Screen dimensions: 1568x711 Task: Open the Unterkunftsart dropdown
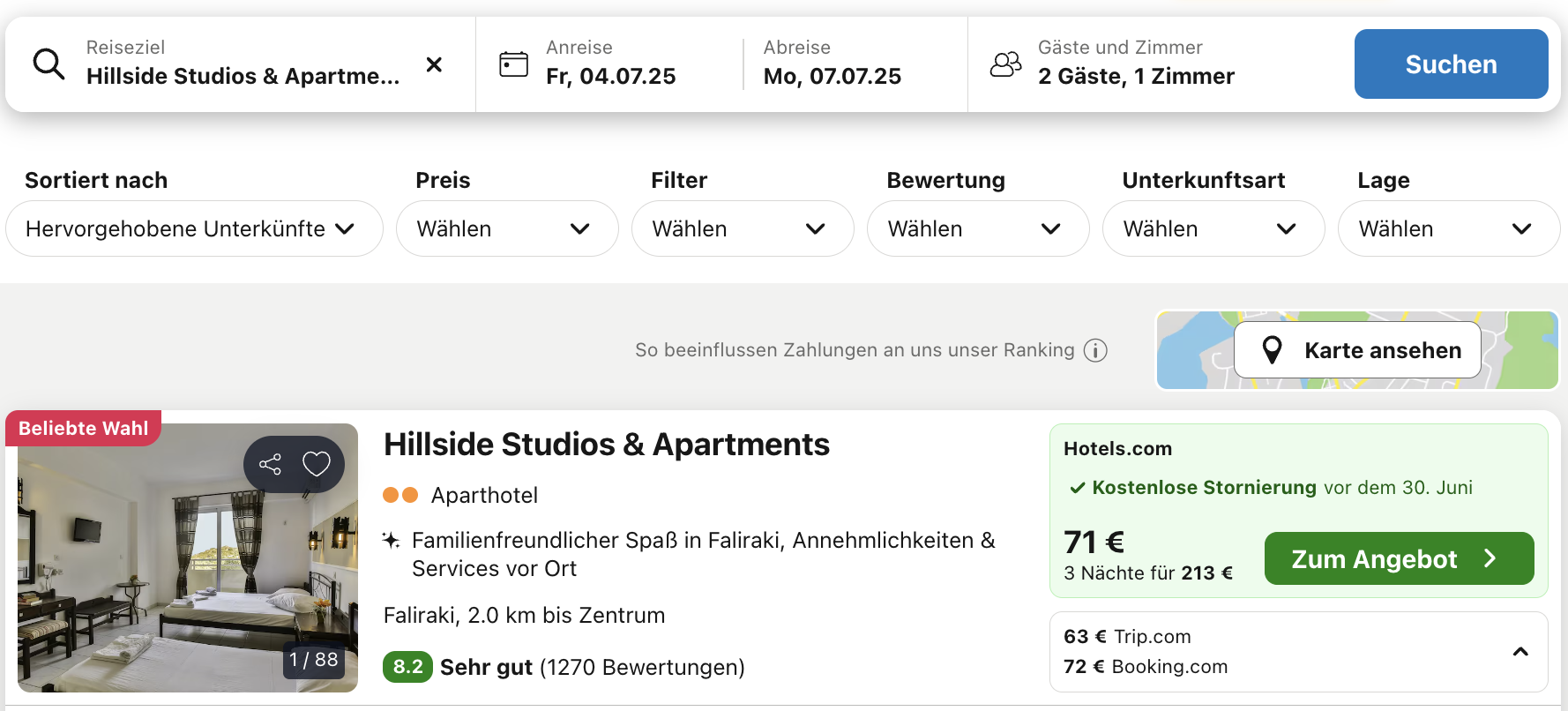pos(1213,228)
